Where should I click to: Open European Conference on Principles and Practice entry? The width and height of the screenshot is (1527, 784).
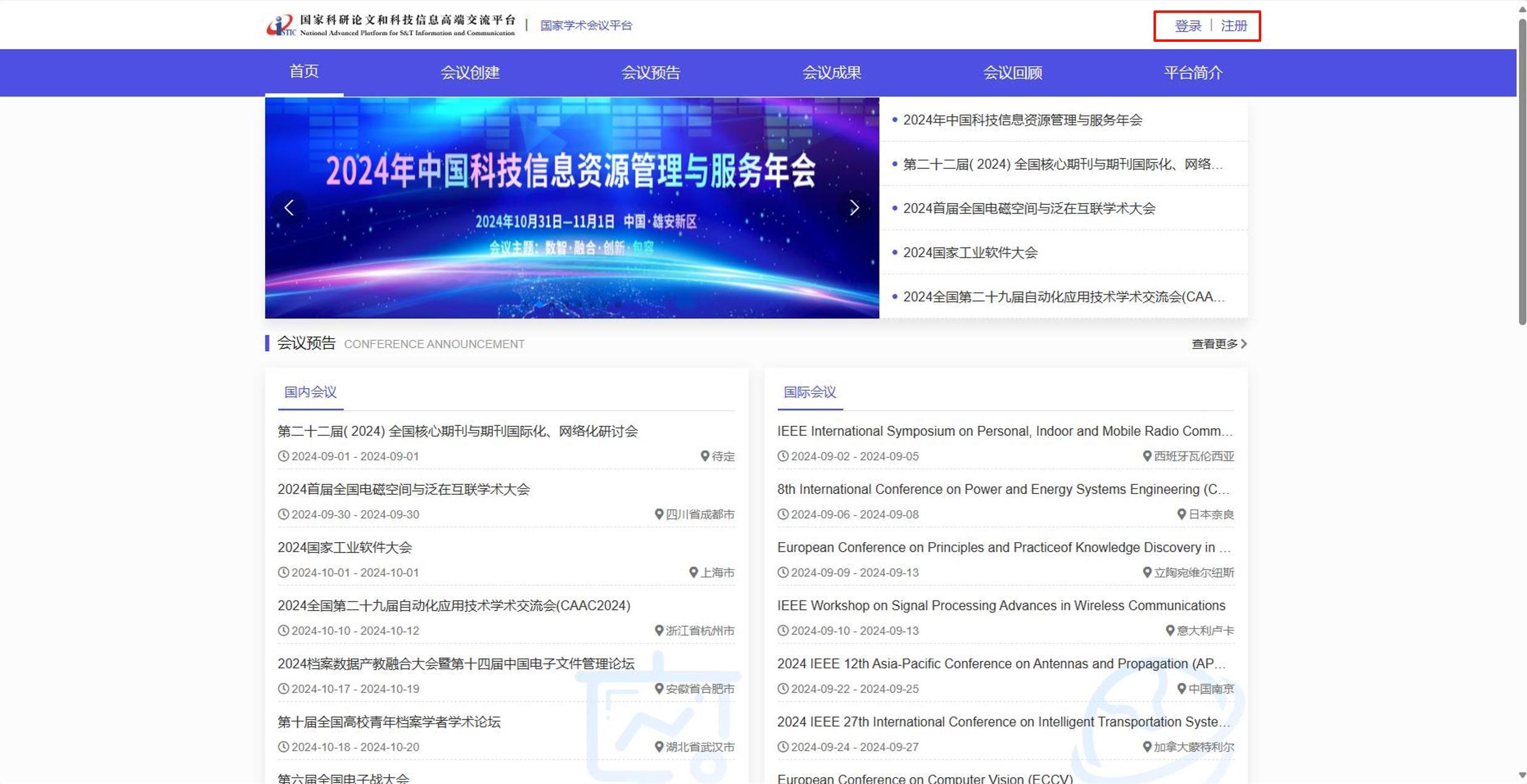tap(1004, 548)
